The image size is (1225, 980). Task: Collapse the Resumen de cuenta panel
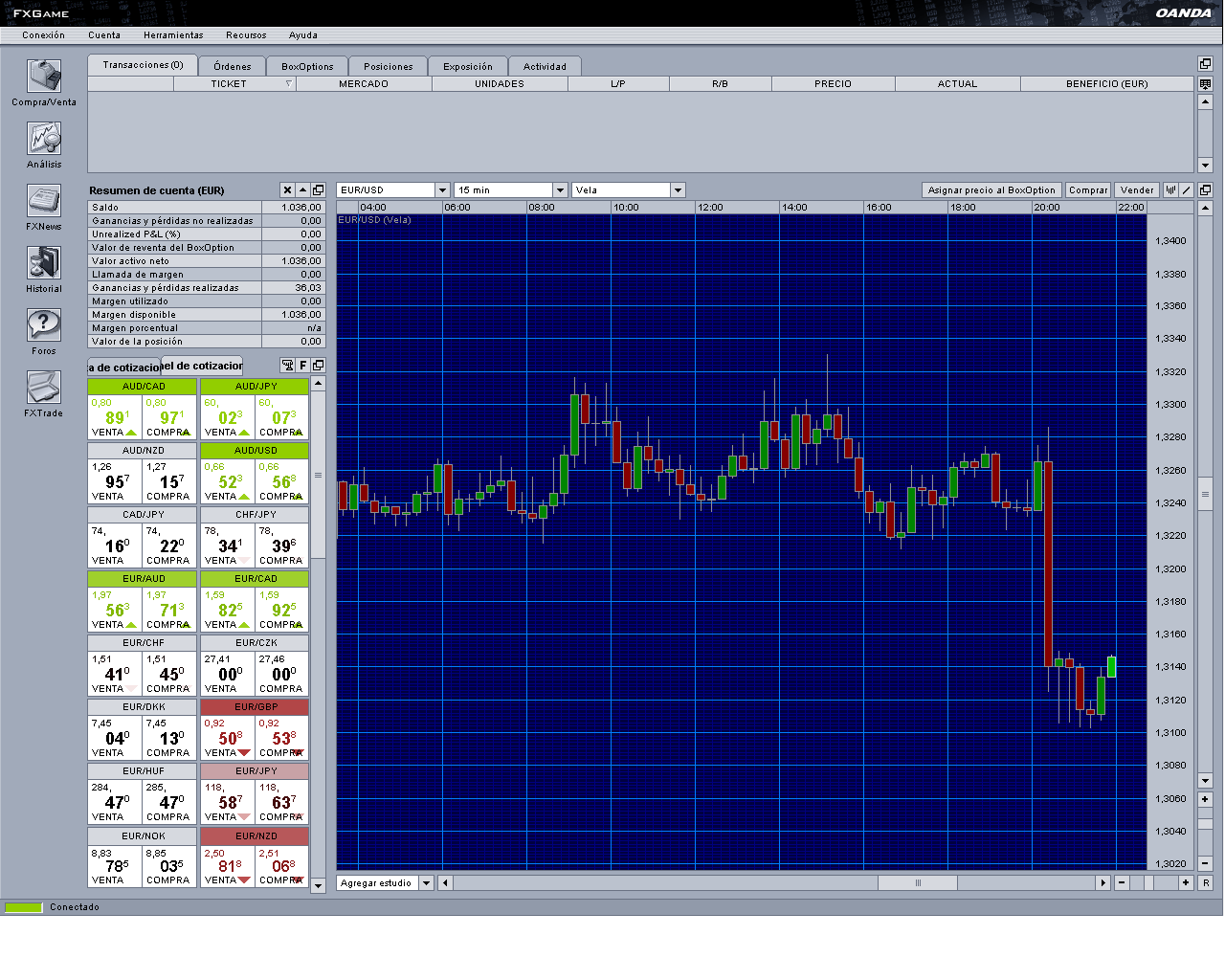coord(302,190)
